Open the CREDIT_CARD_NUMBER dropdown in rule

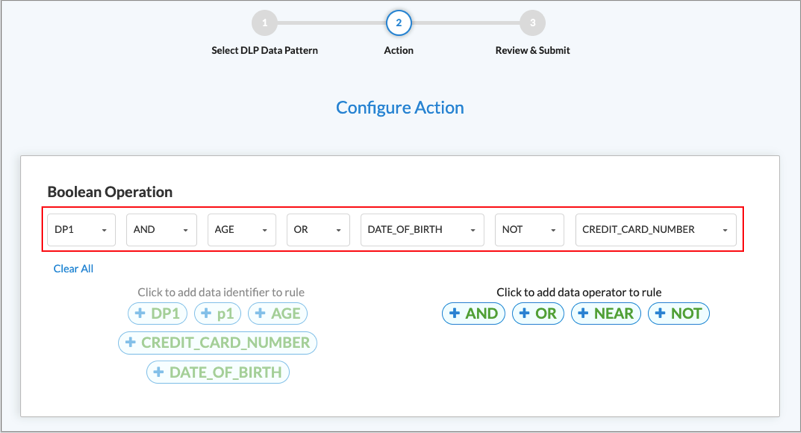click(656, 230)
